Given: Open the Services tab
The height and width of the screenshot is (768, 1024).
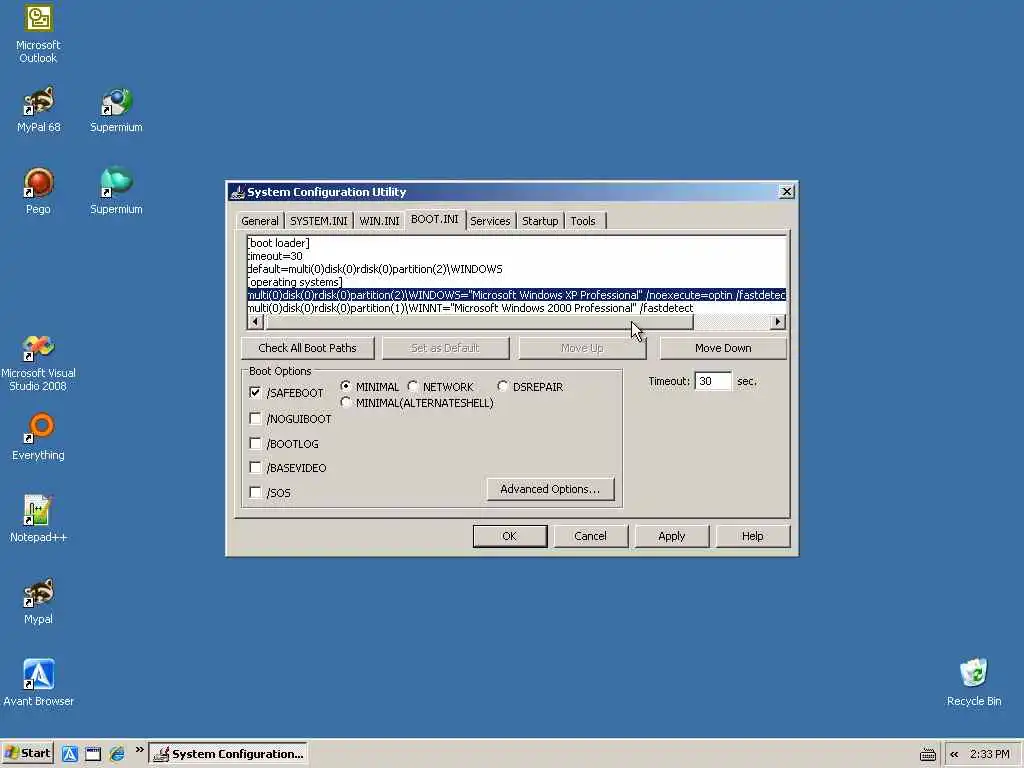Looking at the screenshot, I should tap(490, 221).
